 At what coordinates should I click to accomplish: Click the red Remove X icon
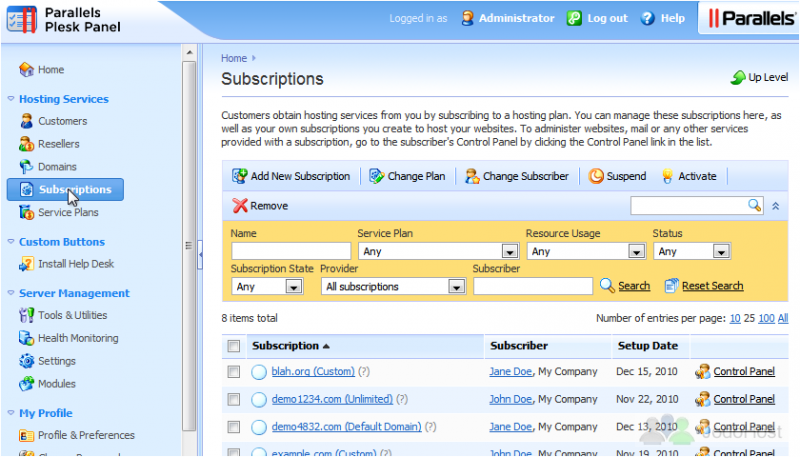[239, 206]
